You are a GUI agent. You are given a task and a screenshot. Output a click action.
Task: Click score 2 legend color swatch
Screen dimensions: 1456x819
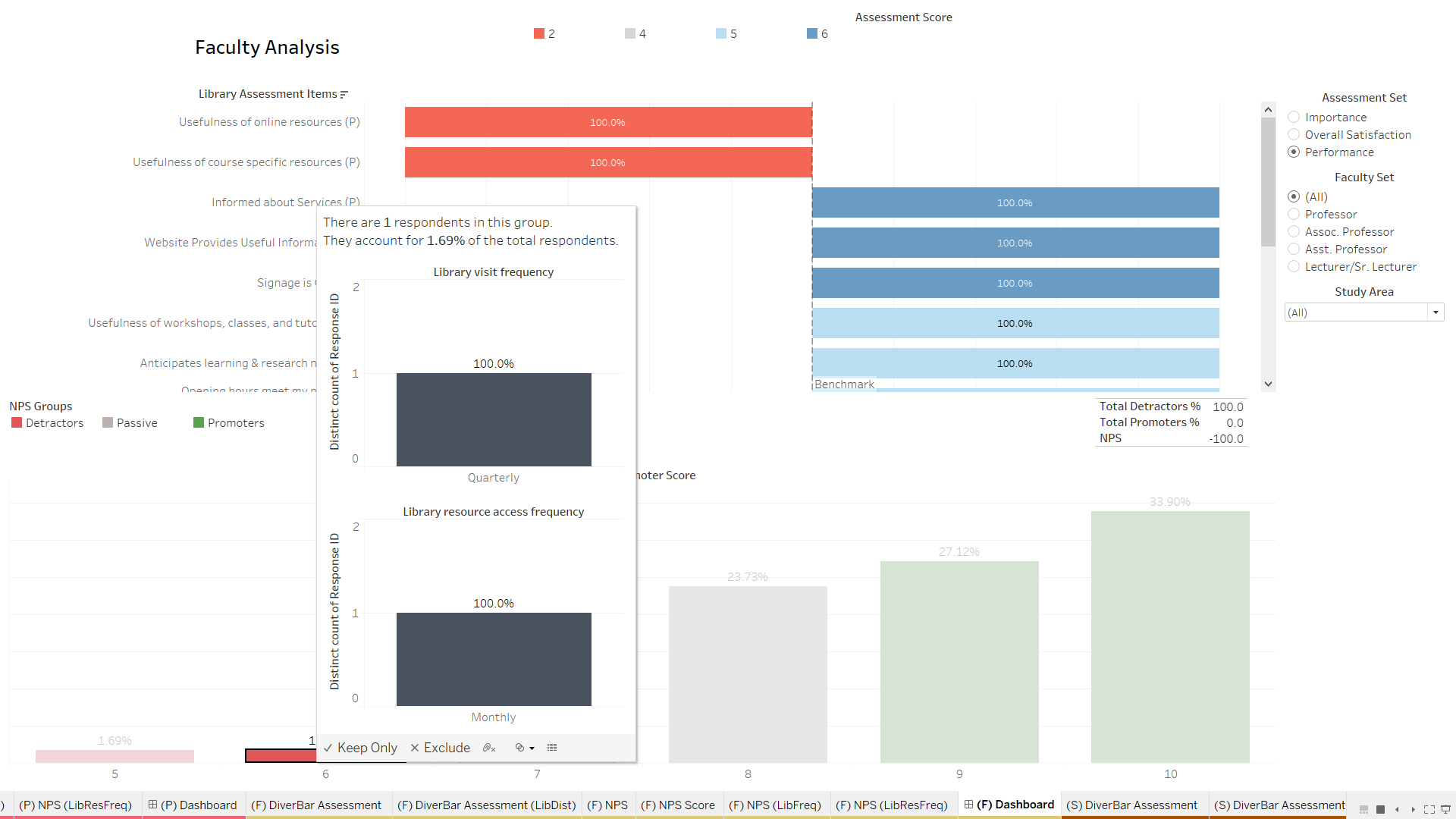coord(539,33)
